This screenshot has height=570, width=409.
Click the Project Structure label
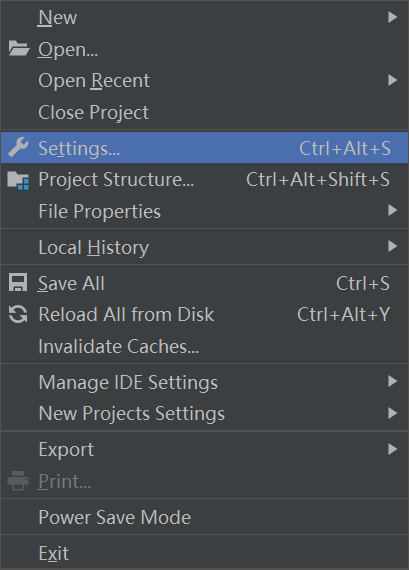pyautogui.click(x=116, y=180)
